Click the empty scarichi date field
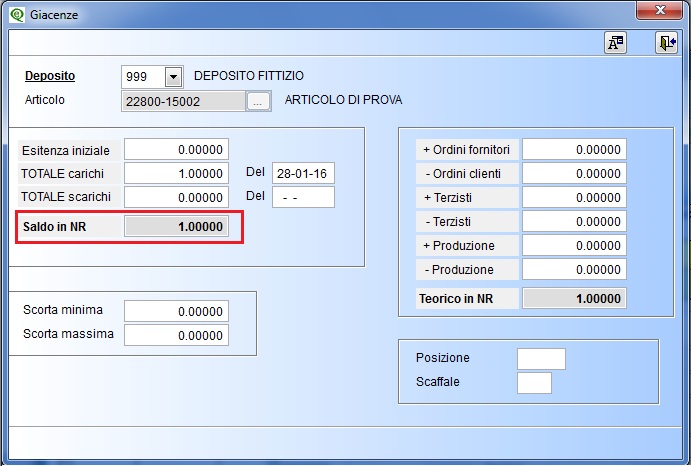Image resolution: width=691 pixels, height=466 pixels. (x=303, y=197)
